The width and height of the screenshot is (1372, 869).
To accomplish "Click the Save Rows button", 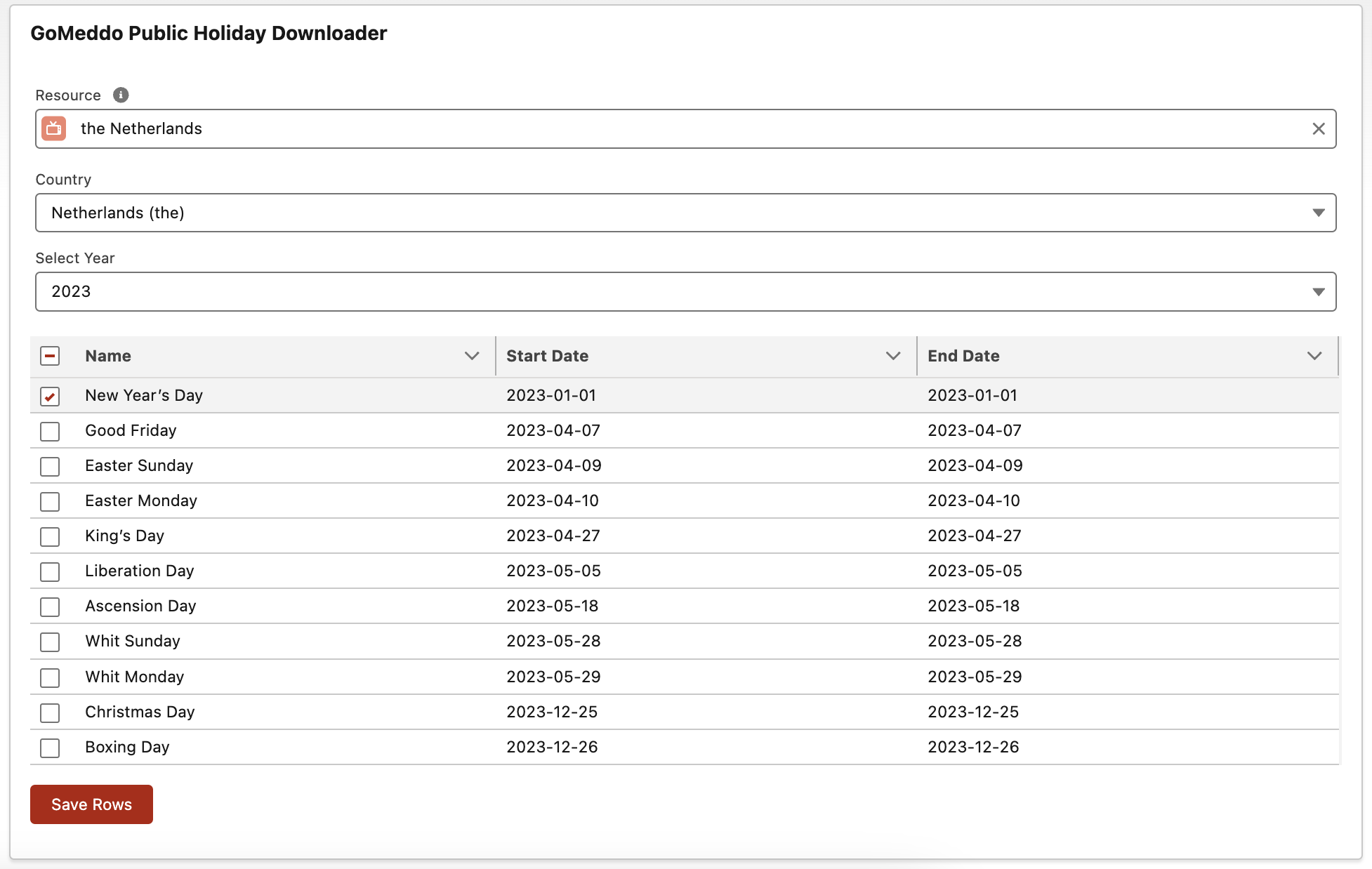I will [91, 804].
